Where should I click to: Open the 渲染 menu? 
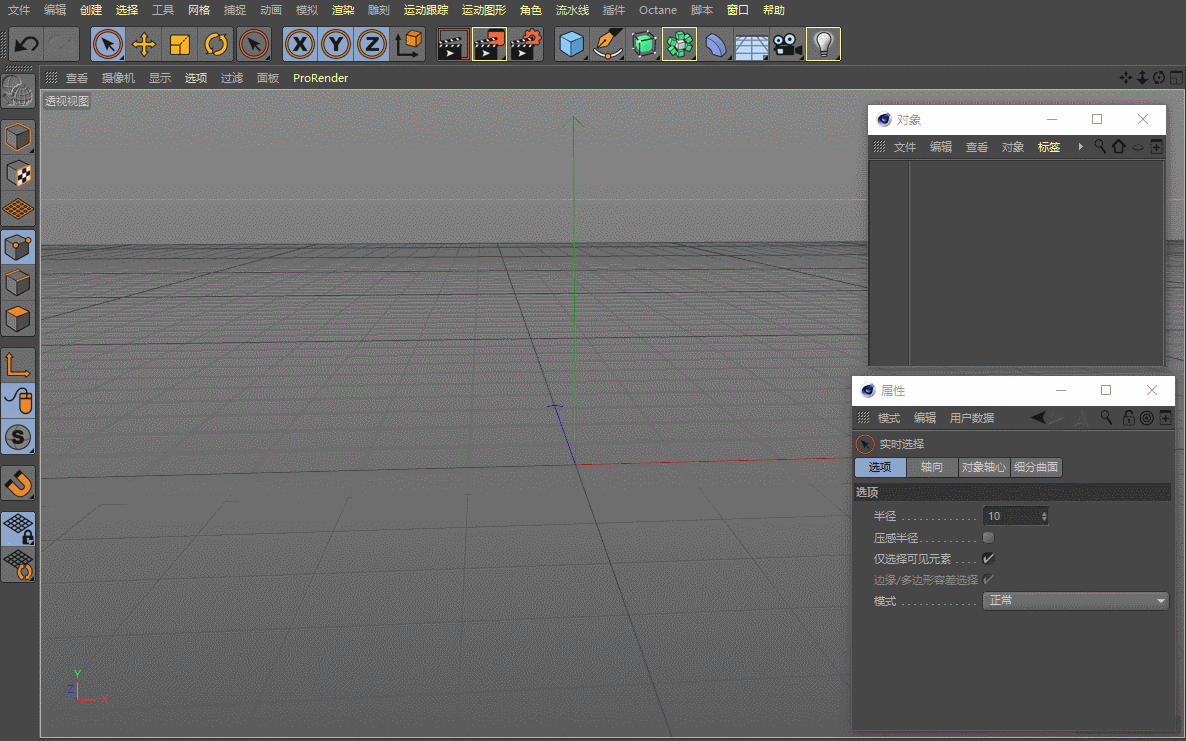343,10
